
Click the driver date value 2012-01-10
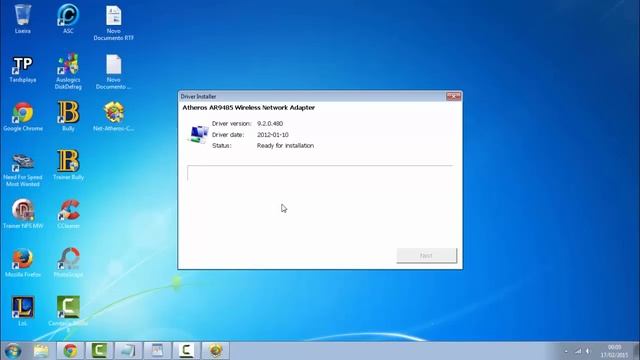[273, 135]
